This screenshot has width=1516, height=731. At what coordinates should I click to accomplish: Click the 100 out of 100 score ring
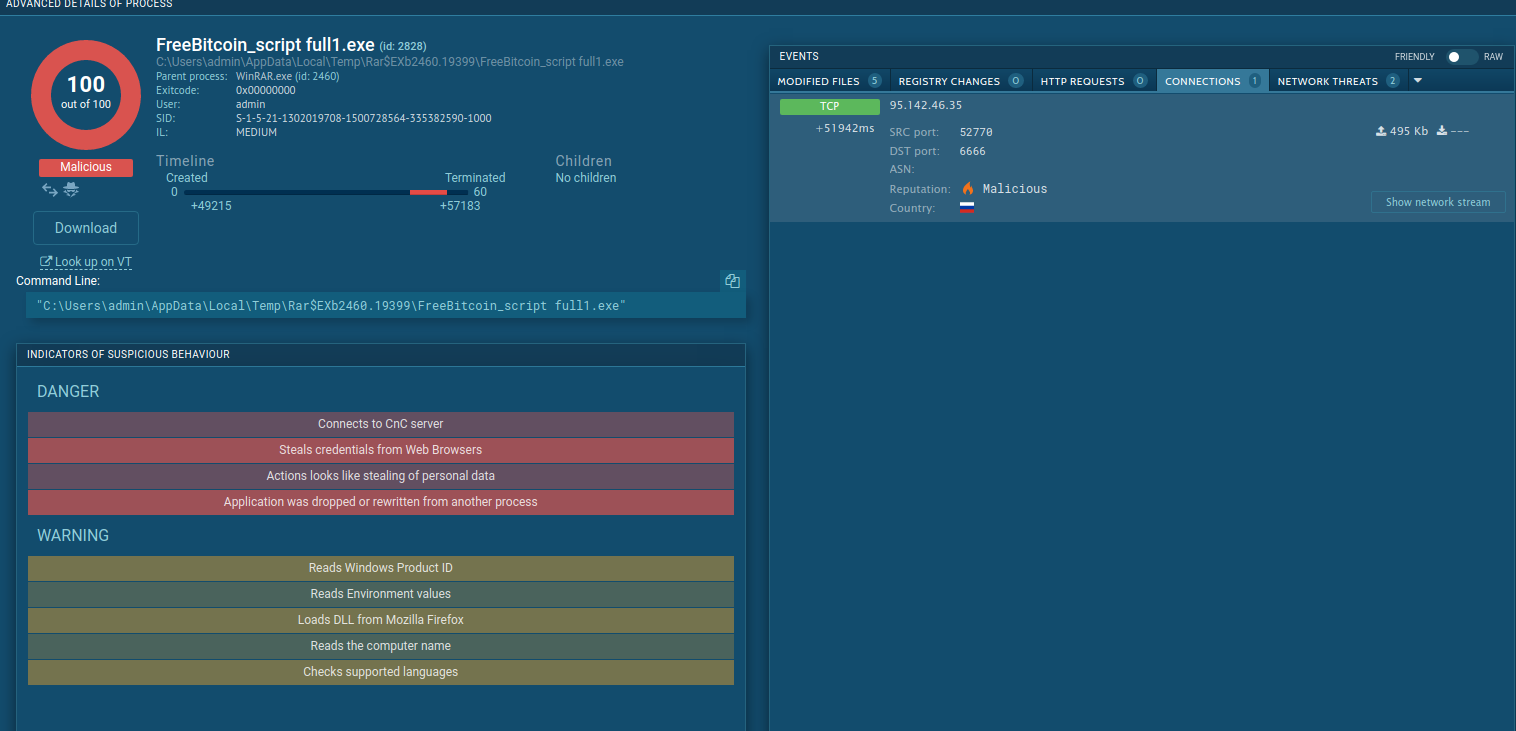[x=86, y=95]
